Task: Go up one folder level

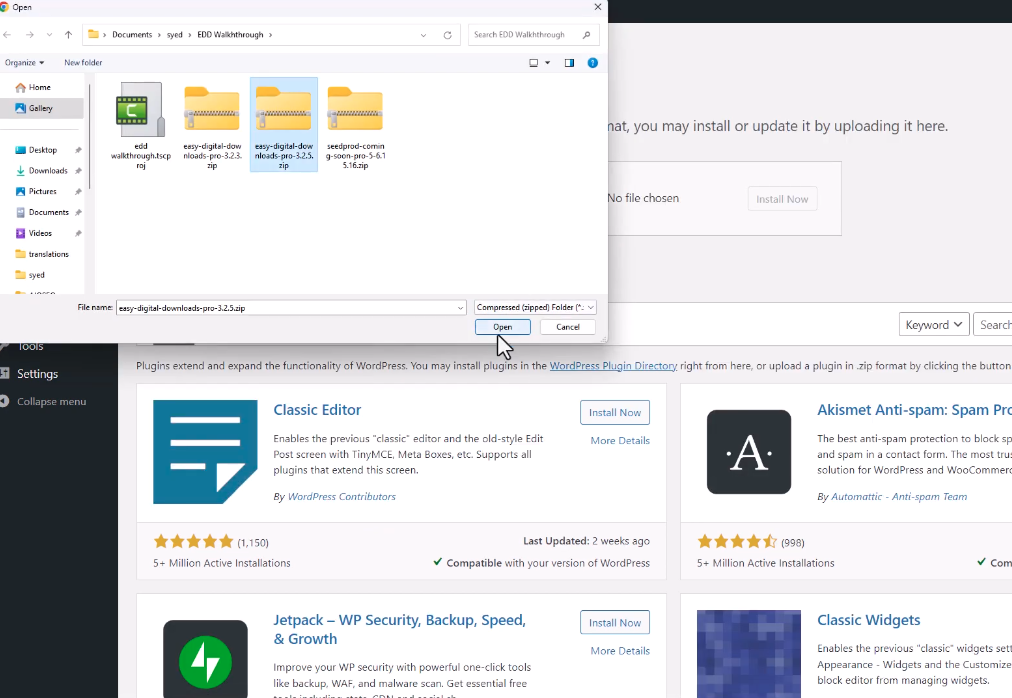Action: click(x=68, y=35)
